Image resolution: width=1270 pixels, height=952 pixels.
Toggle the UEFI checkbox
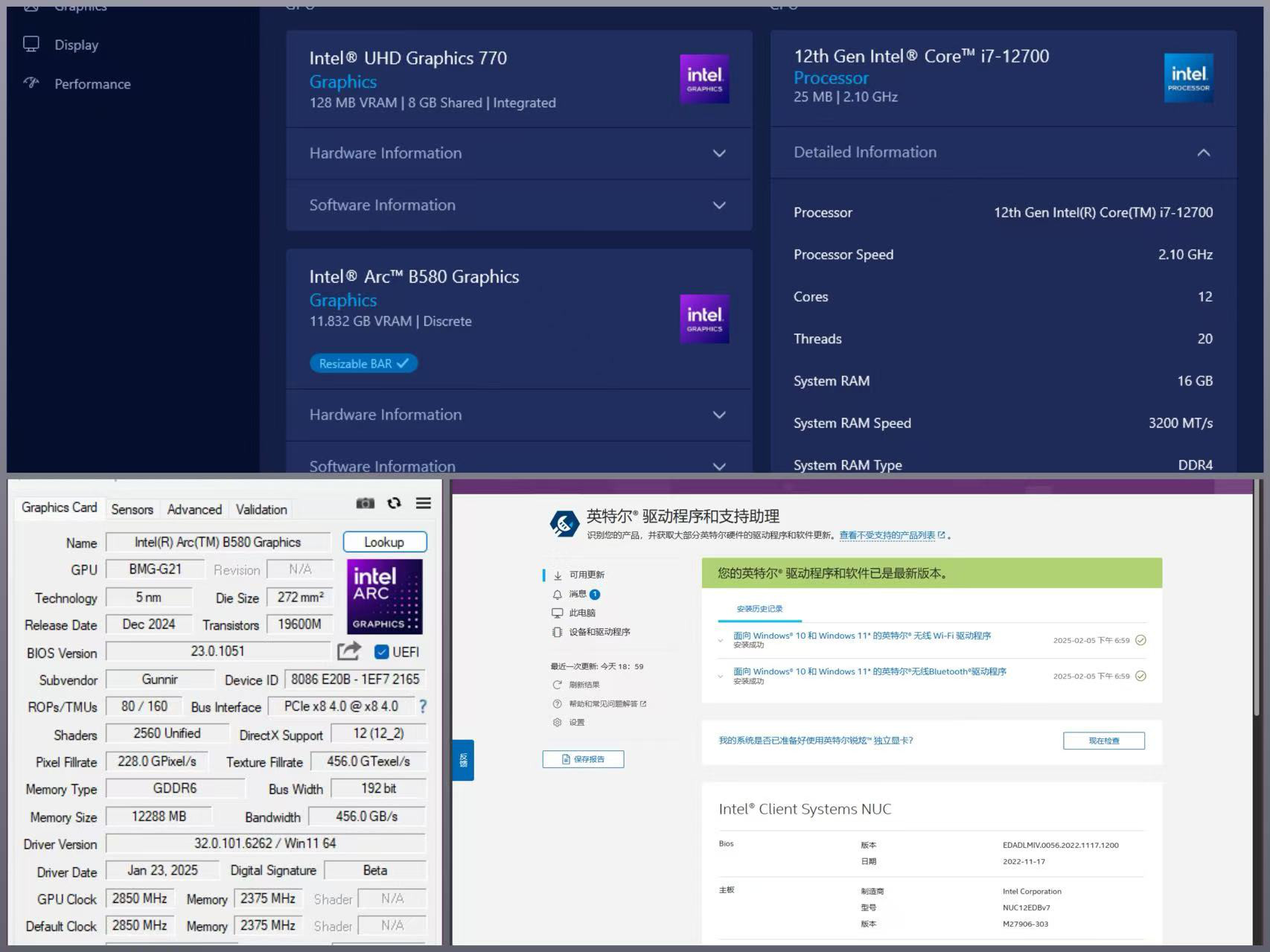click(382, 652)
